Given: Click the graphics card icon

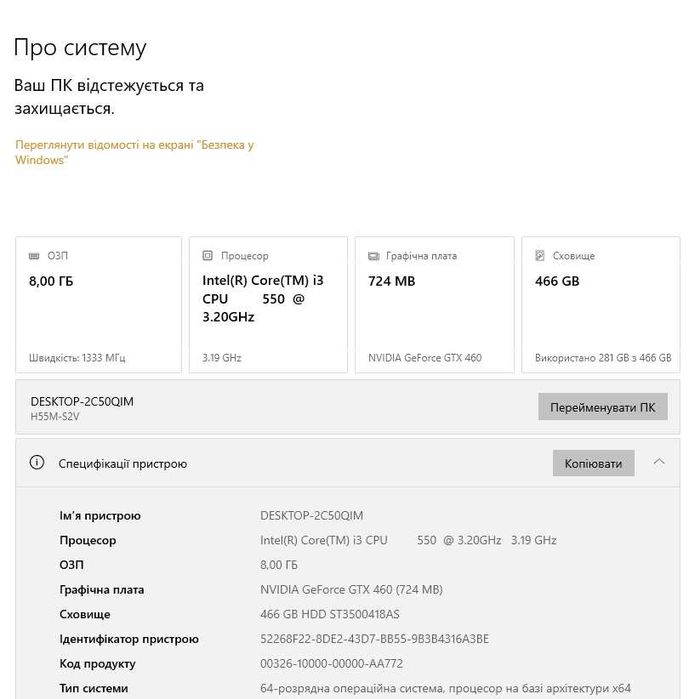Looking at the screenshot, I should click(x=374, y=256).
